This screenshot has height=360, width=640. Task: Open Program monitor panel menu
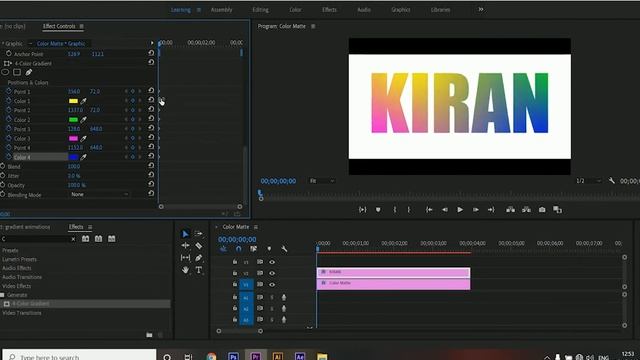(x=313, y=26)
